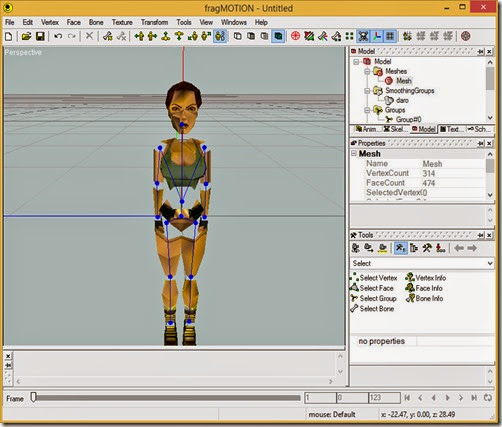502x427 pixels.
Task: Click the four green dots toolbar icon
Action: coord(349,36)
